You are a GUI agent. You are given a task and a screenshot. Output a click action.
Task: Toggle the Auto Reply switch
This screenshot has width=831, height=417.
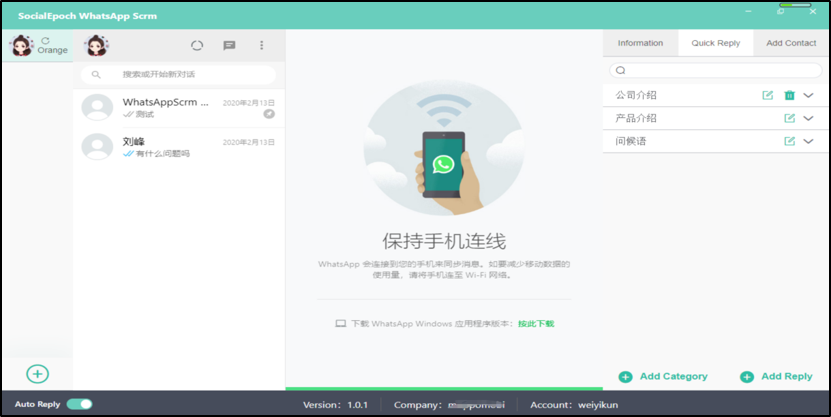(79, 404)
